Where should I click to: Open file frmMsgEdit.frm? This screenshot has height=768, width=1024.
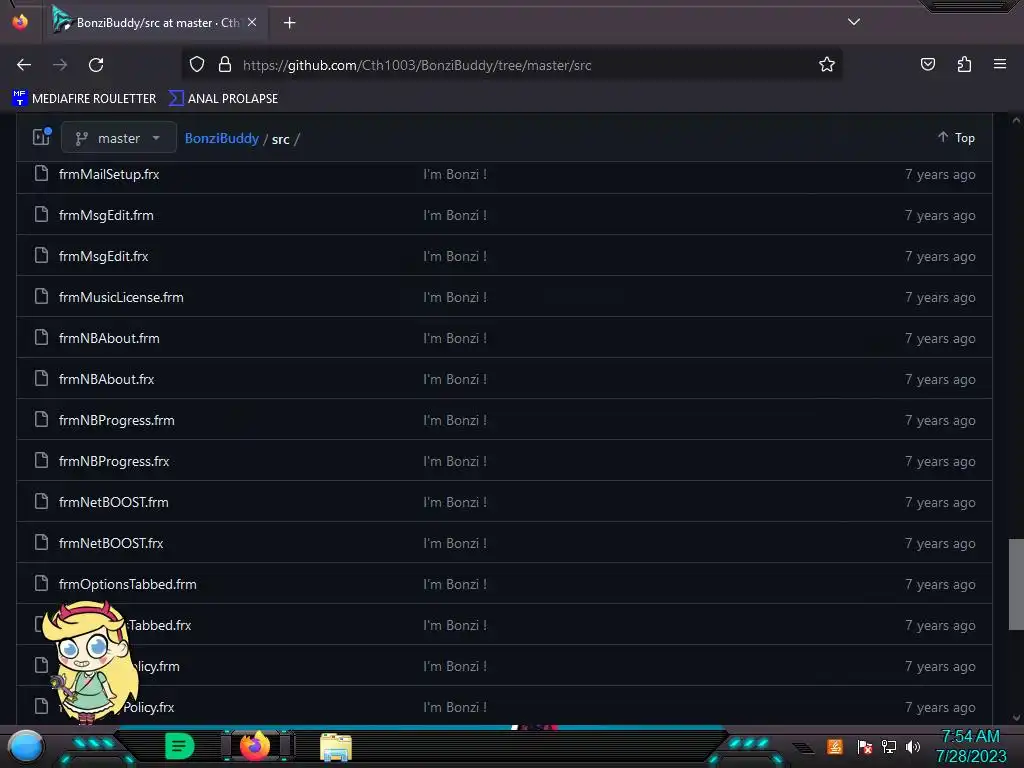(106, 216)
